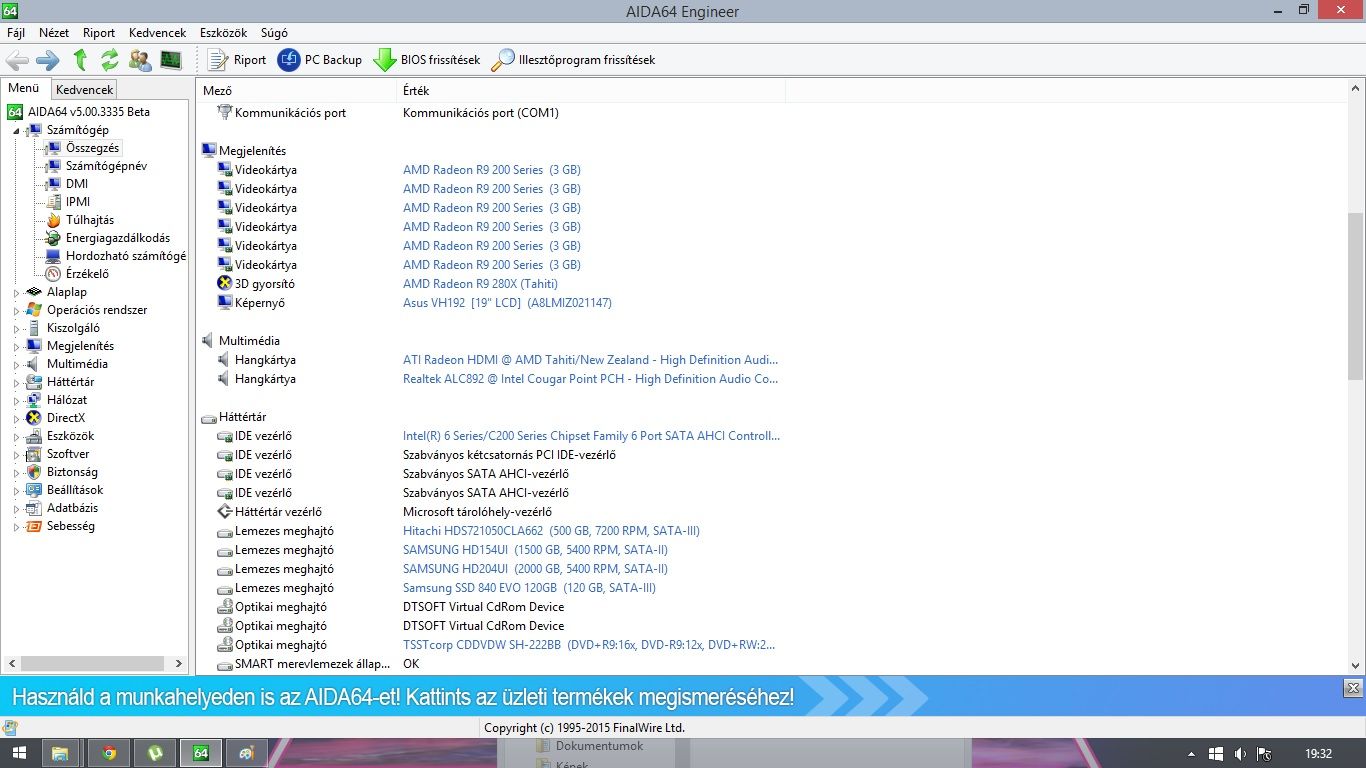The width and height of the screenshot is (1366, 768).
Task: Click the taskbar volume speaker icon
Action: [x=1240, y=754]
